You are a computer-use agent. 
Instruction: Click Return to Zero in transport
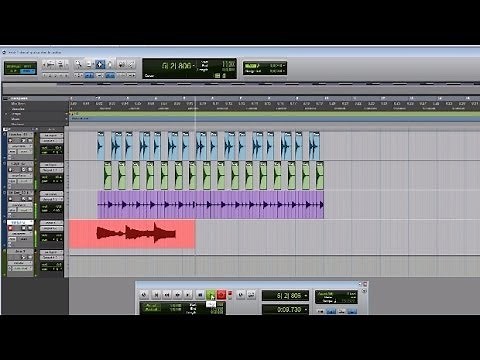click(x=156, y=295)
